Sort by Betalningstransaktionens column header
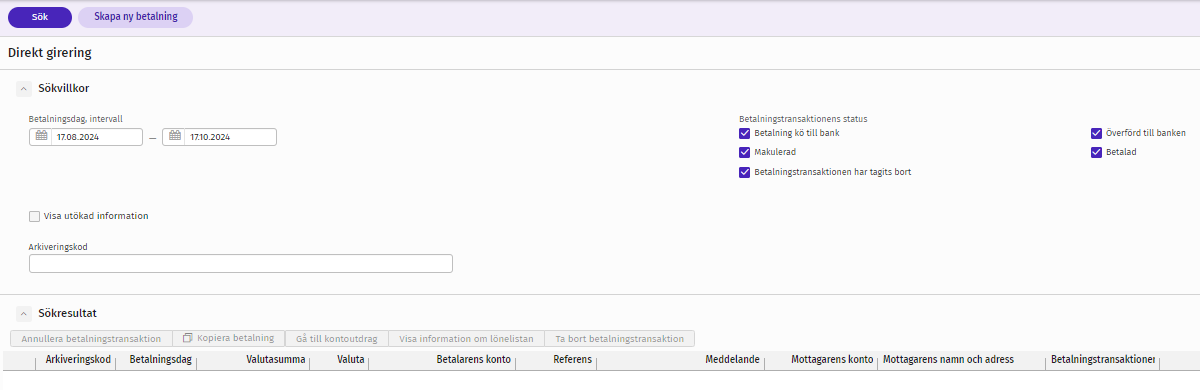1200x390 pixels. pyautogui.click(x=1103, y=360)
